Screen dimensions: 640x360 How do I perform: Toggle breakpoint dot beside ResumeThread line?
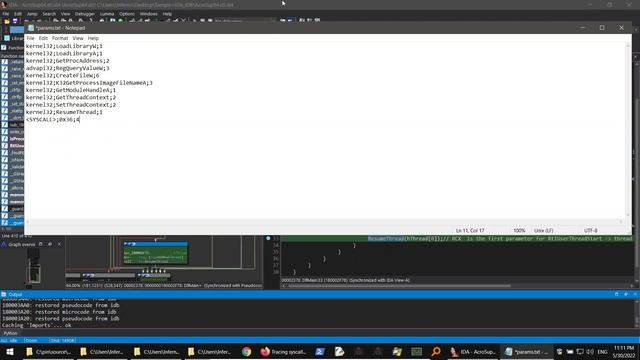pyautogui.click(x=268, y=238)
